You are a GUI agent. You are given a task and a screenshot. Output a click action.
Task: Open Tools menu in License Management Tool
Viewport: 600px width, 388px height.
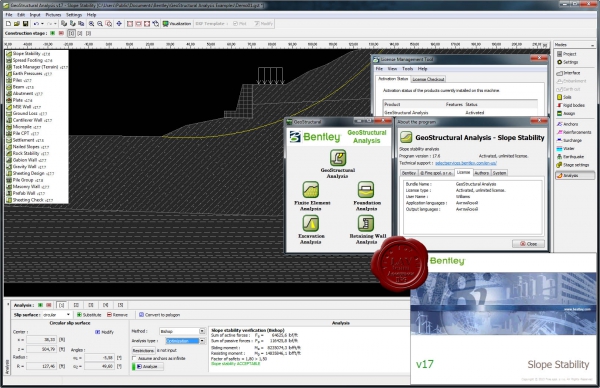click(407, 69)
